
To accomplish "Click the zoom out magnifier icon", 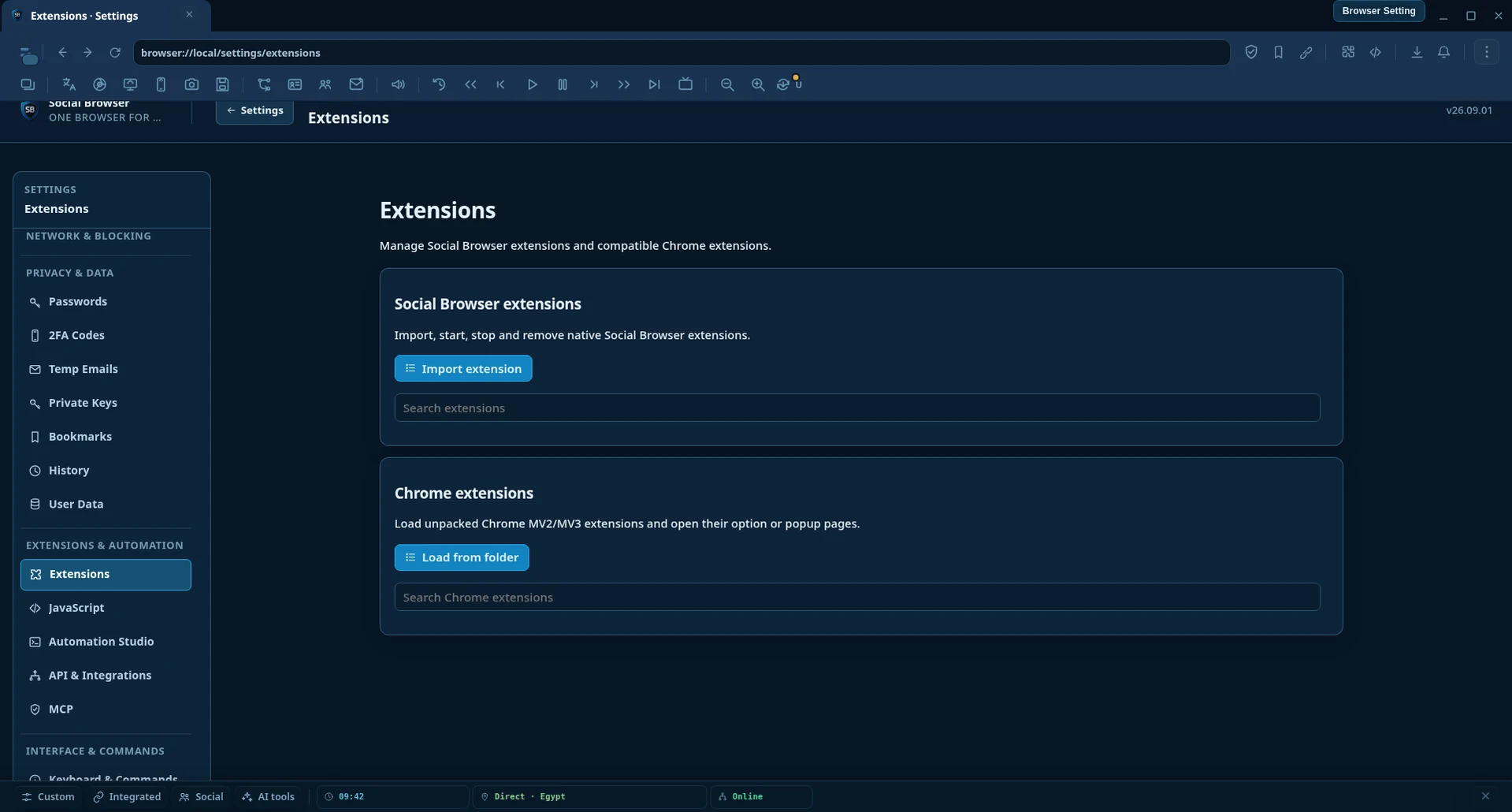I will pos(727,84).
